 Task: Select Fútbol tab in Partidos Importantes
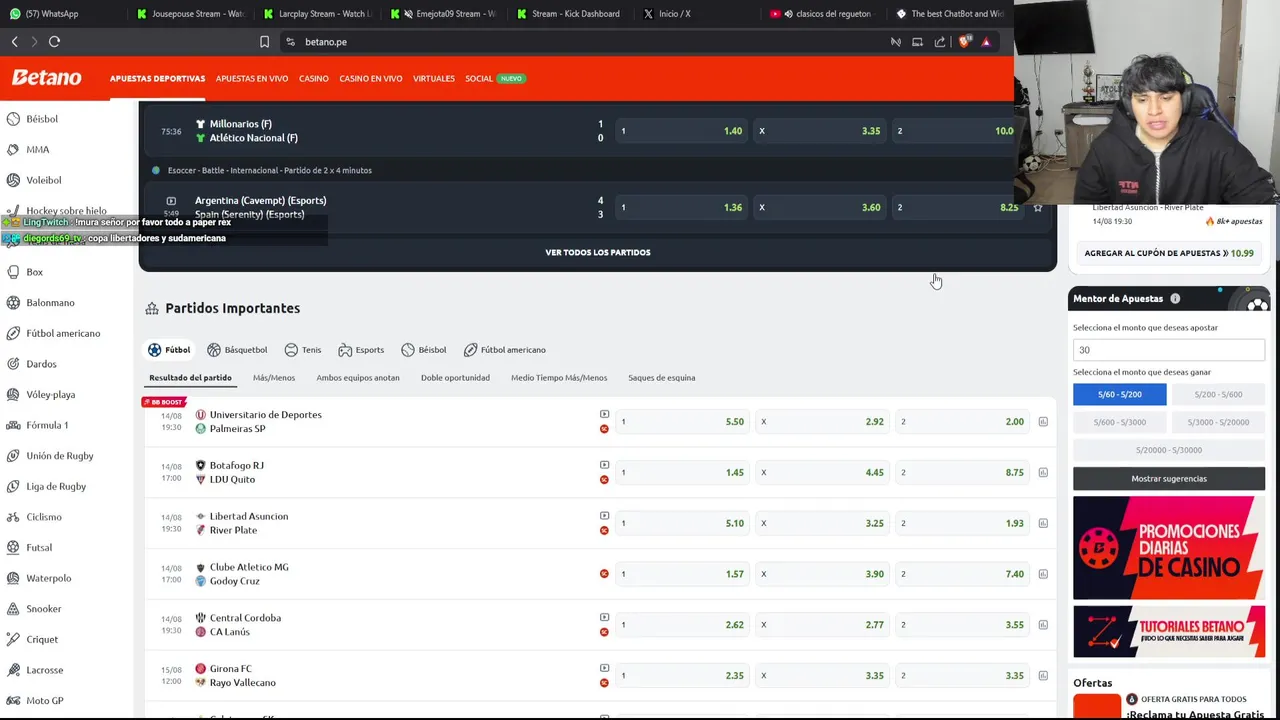tap(169, 350)
